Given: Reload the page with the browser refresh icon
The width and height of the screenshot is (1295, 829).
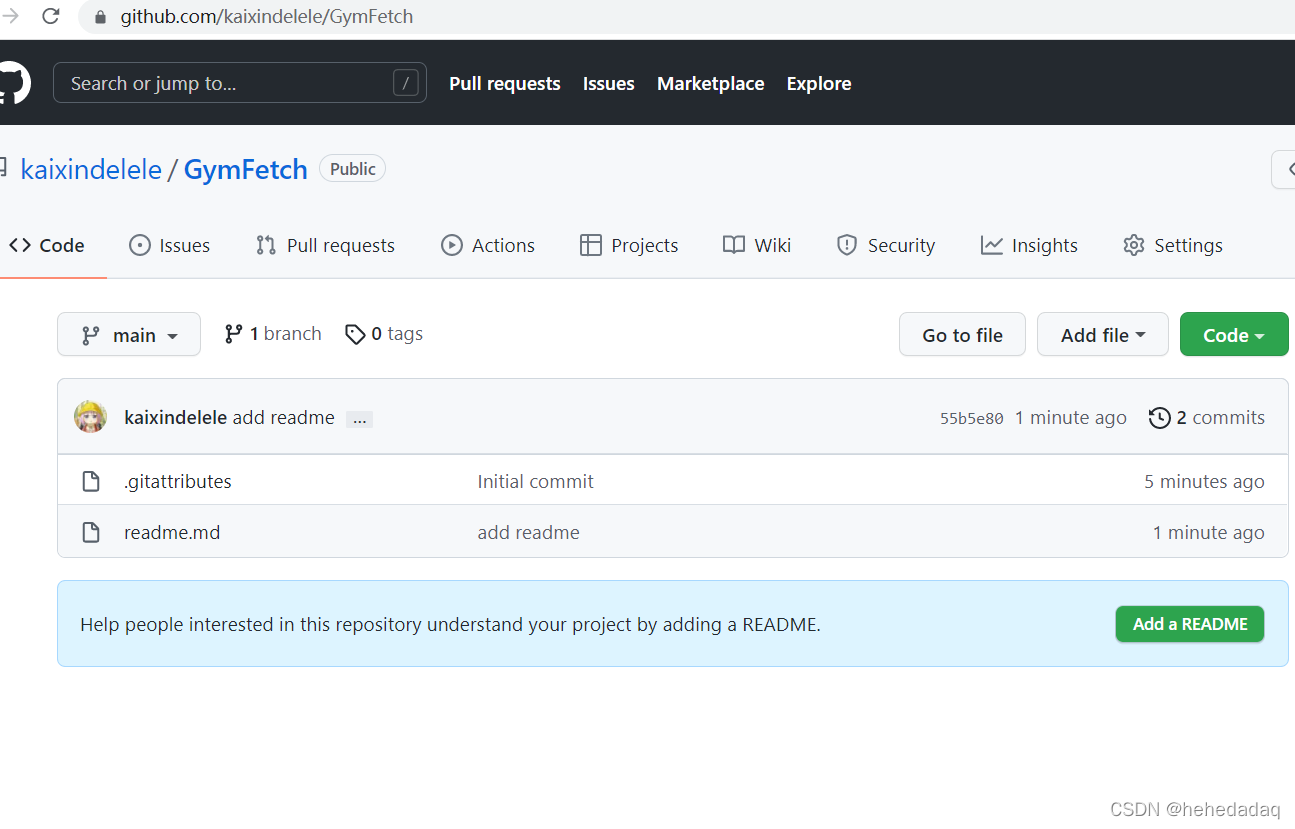Looking at the screenshot, I should [x=50, y=16].
